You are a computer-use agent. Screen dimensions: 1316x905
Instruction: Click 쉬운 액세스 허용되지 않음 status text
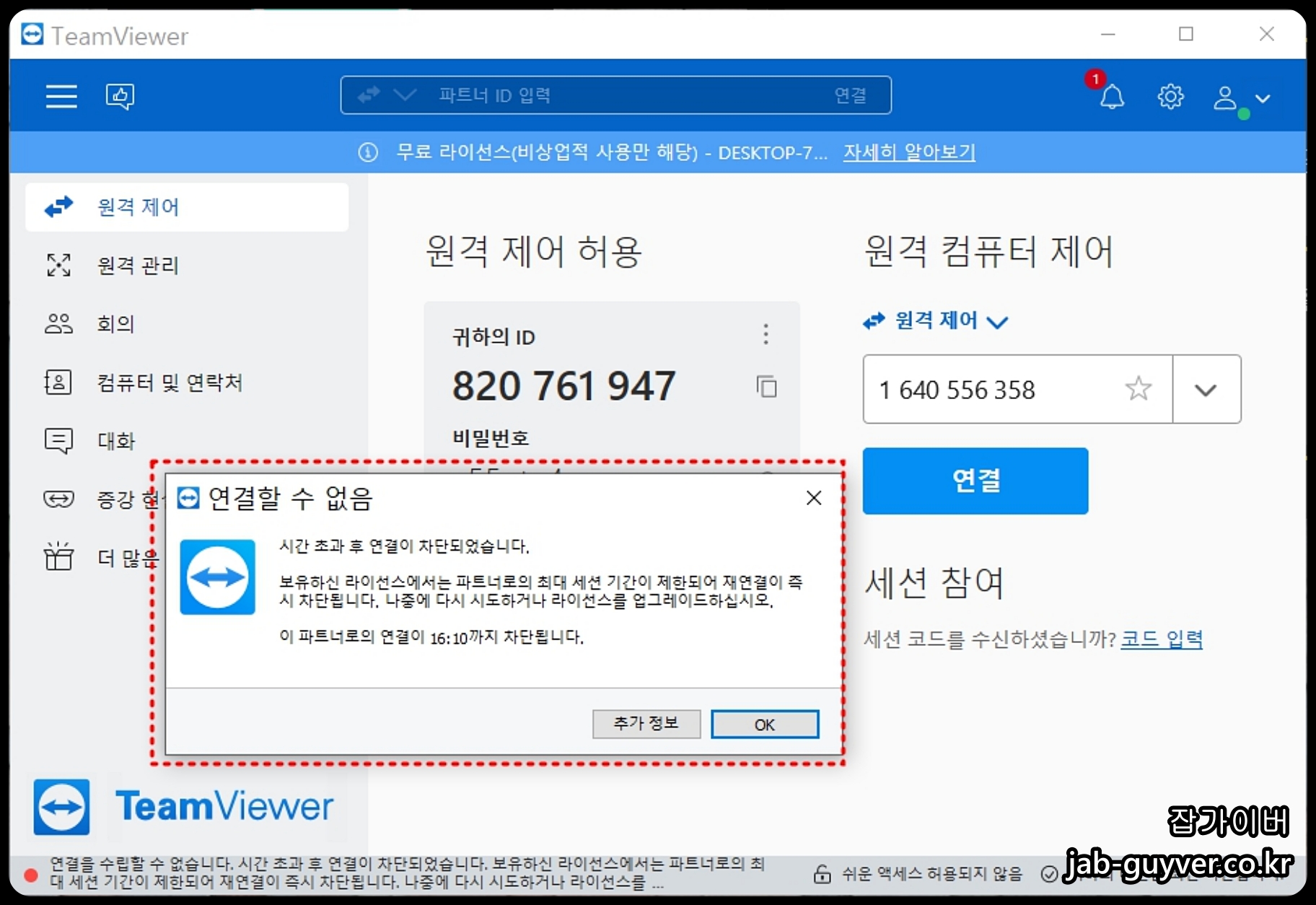(x=932, y=874)
